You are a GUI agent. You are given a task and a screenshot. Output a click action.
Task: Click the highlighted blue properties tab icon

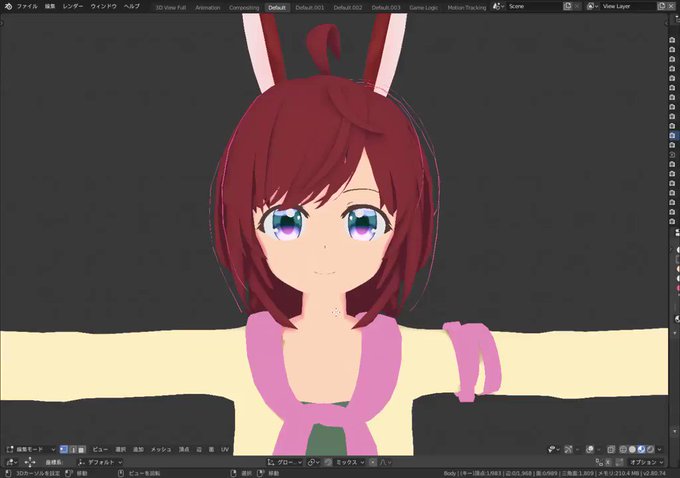coord(672,135)
